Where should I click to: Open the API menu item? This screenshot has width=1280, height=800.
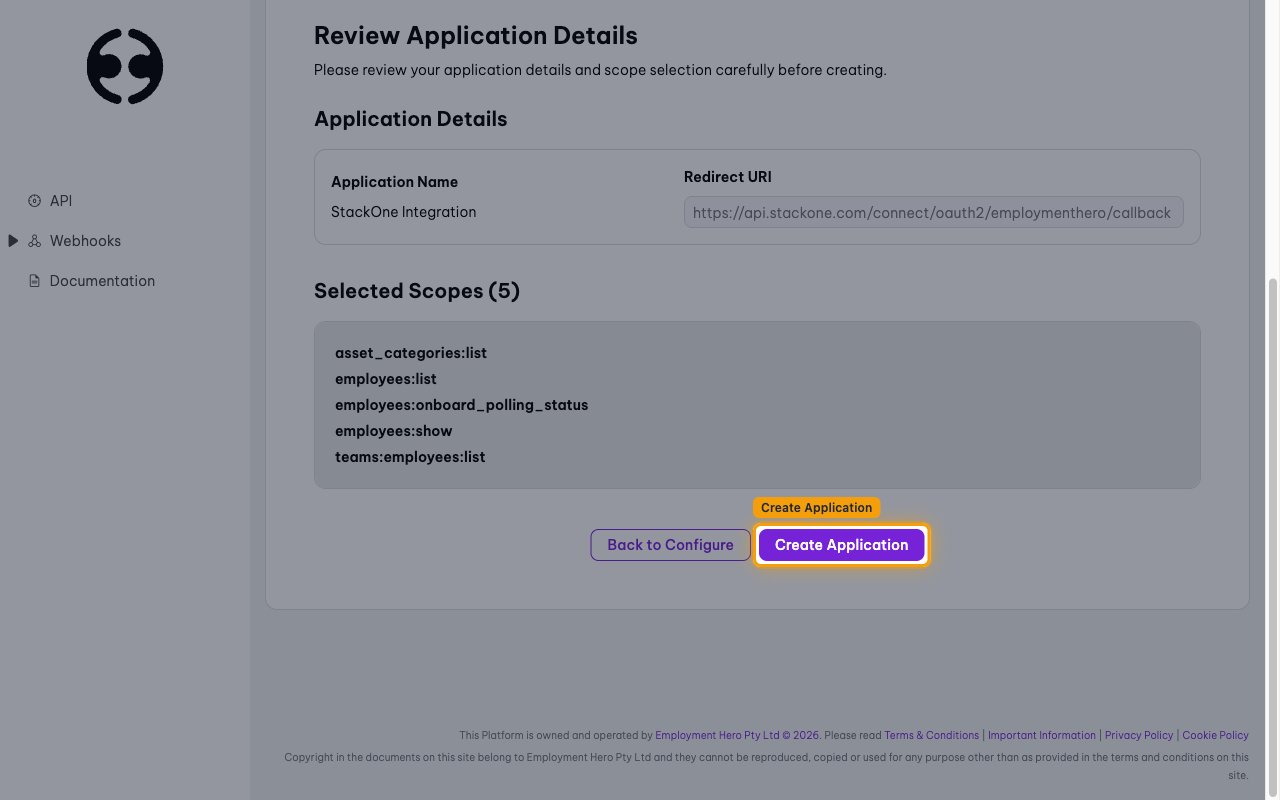[61, 201]
